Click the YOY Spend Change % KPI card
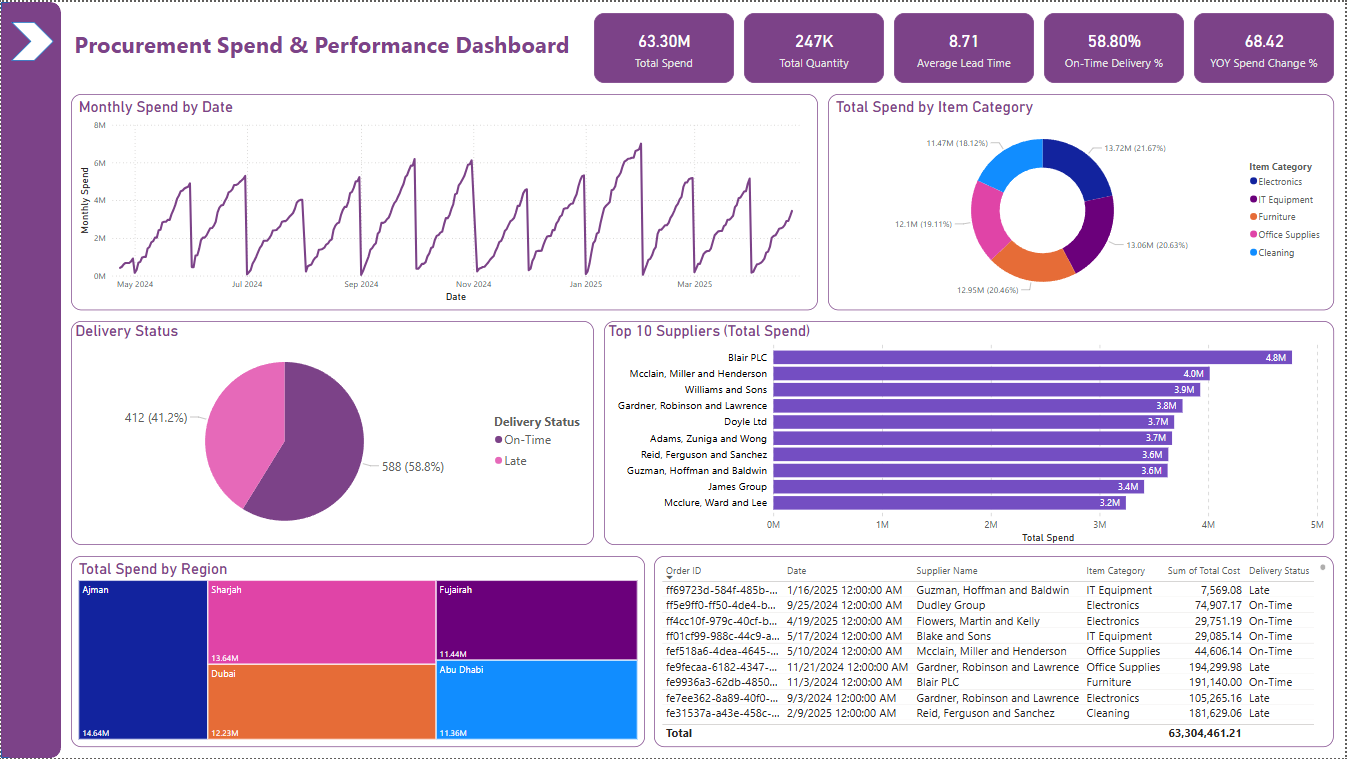Screen dimensions: 1347x759 pyautogui.click(x=1263, y=47)
